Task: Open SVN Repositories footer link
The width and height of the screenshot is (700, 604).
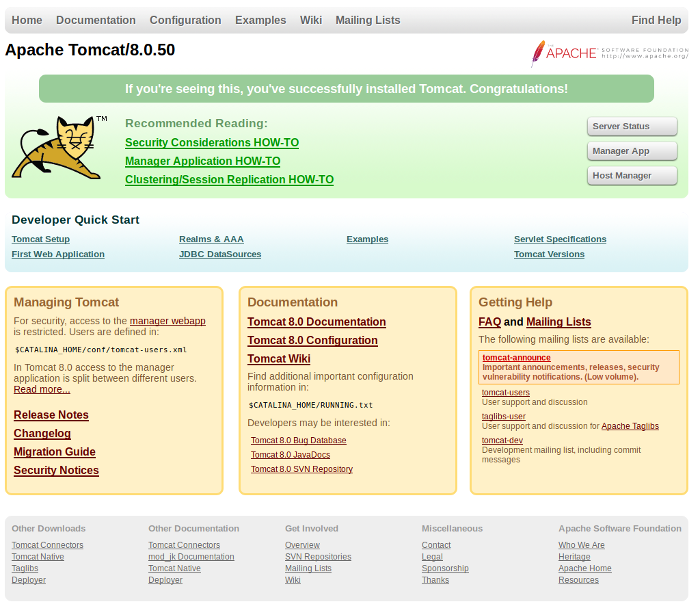Action: point(318,557)
